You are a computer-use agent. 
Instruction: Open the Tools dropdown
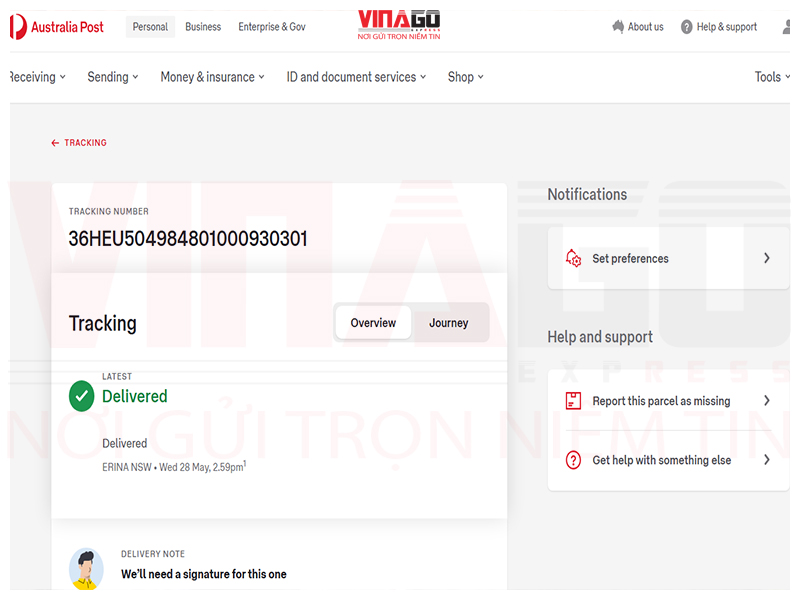click(x=772, y=77)
